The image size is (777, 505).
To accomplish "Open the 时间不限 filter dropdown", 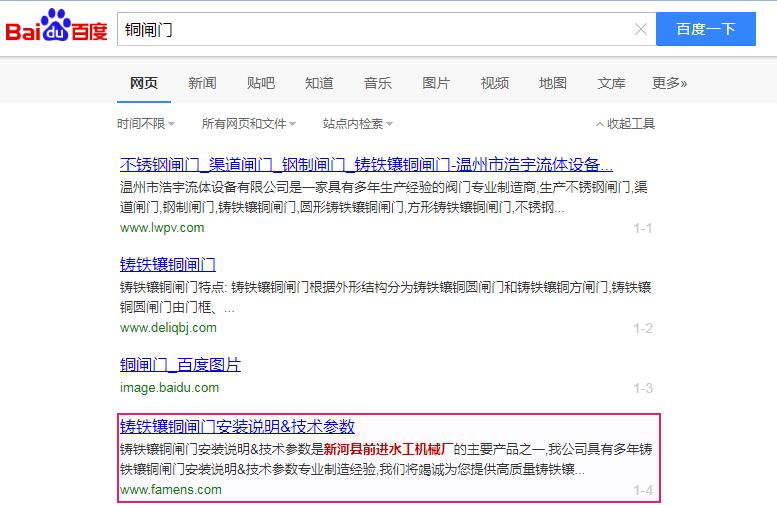I will pyautogui.click(x=145, y=124).
